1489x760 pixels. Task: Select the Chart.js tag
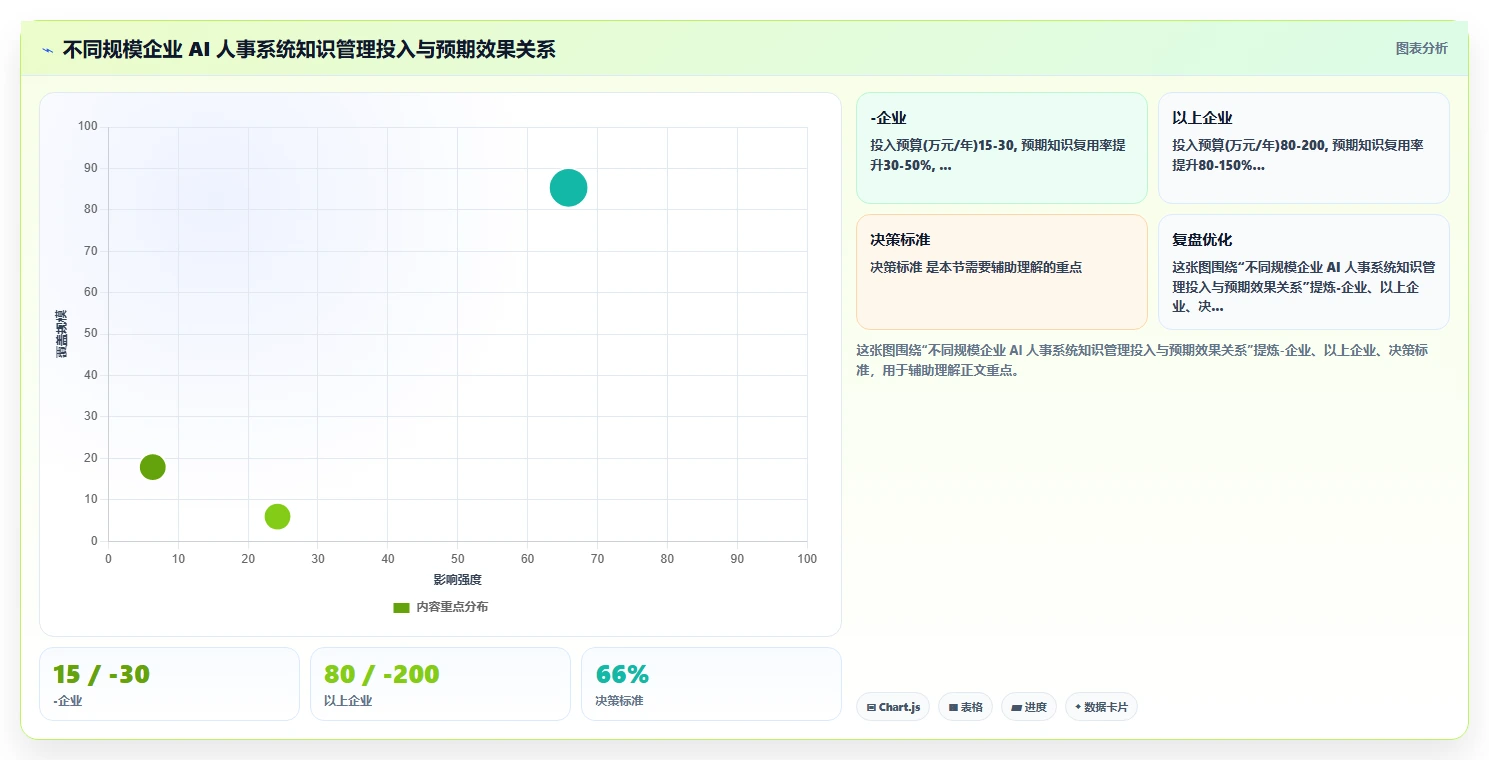tap(893, 707)
